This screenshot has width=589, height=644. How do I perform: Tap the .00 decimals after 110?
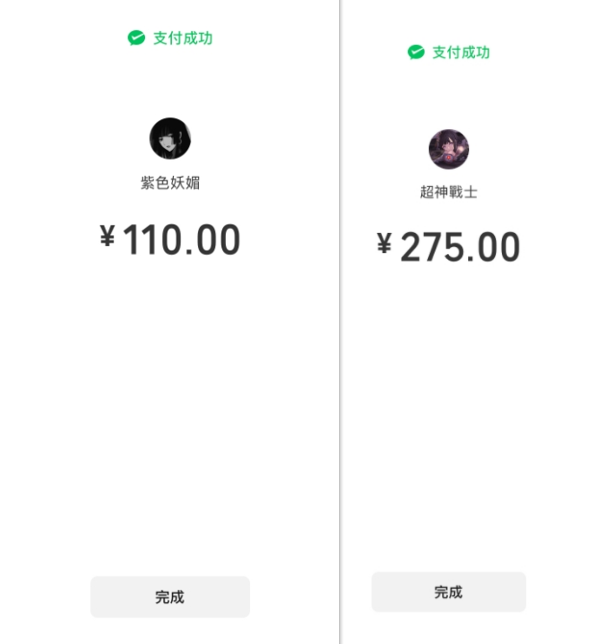(213, 239)
